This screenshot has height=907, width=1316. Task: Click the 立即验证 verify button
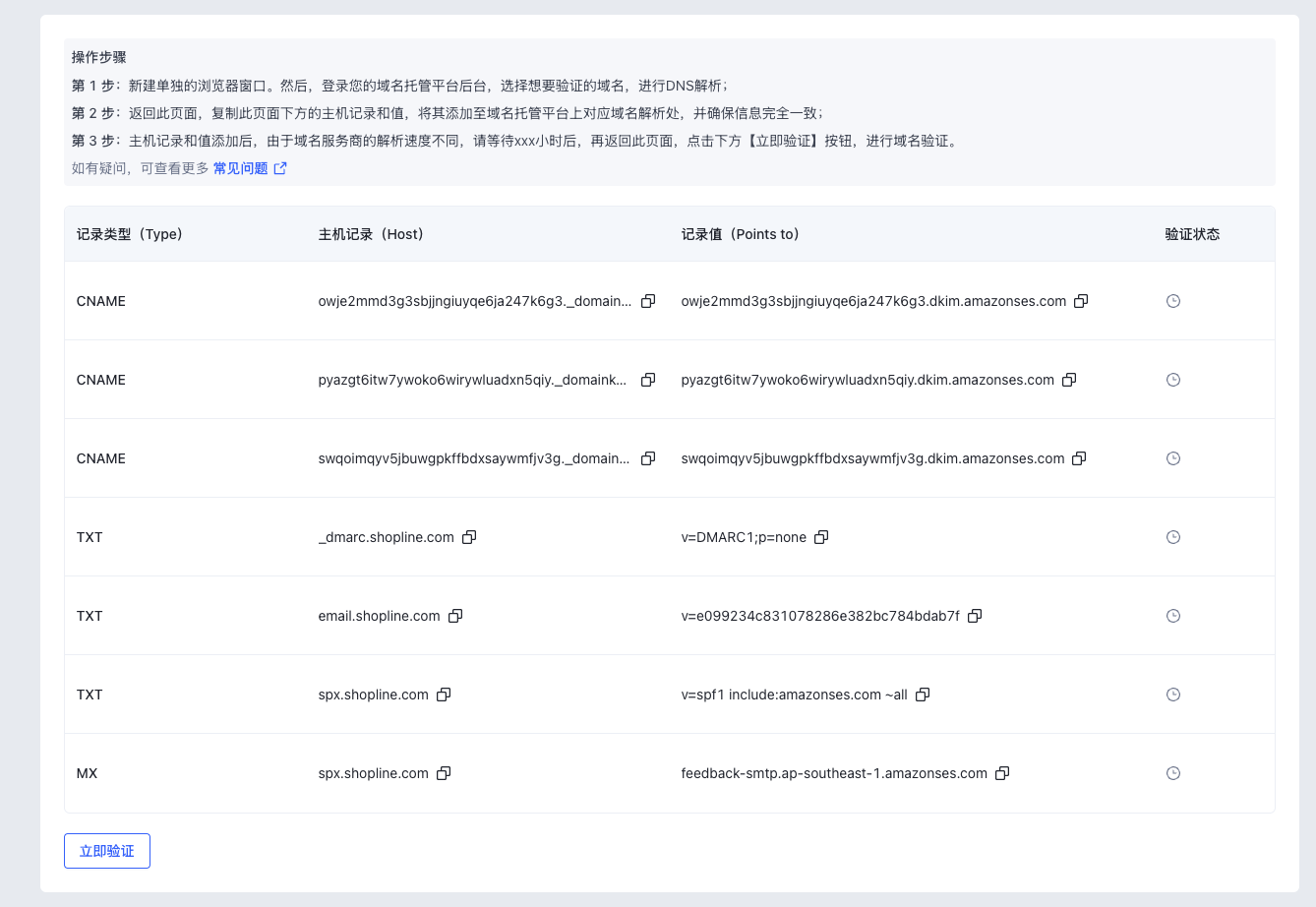pyautogui.click(x=107, y=851)
